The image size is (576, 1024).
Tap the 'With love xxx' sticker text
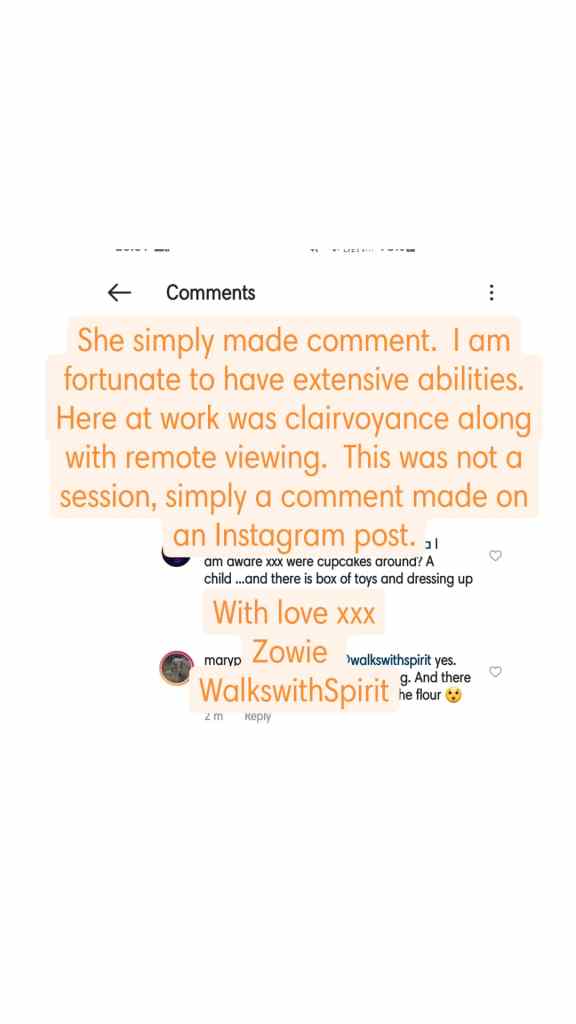[294, 613]
